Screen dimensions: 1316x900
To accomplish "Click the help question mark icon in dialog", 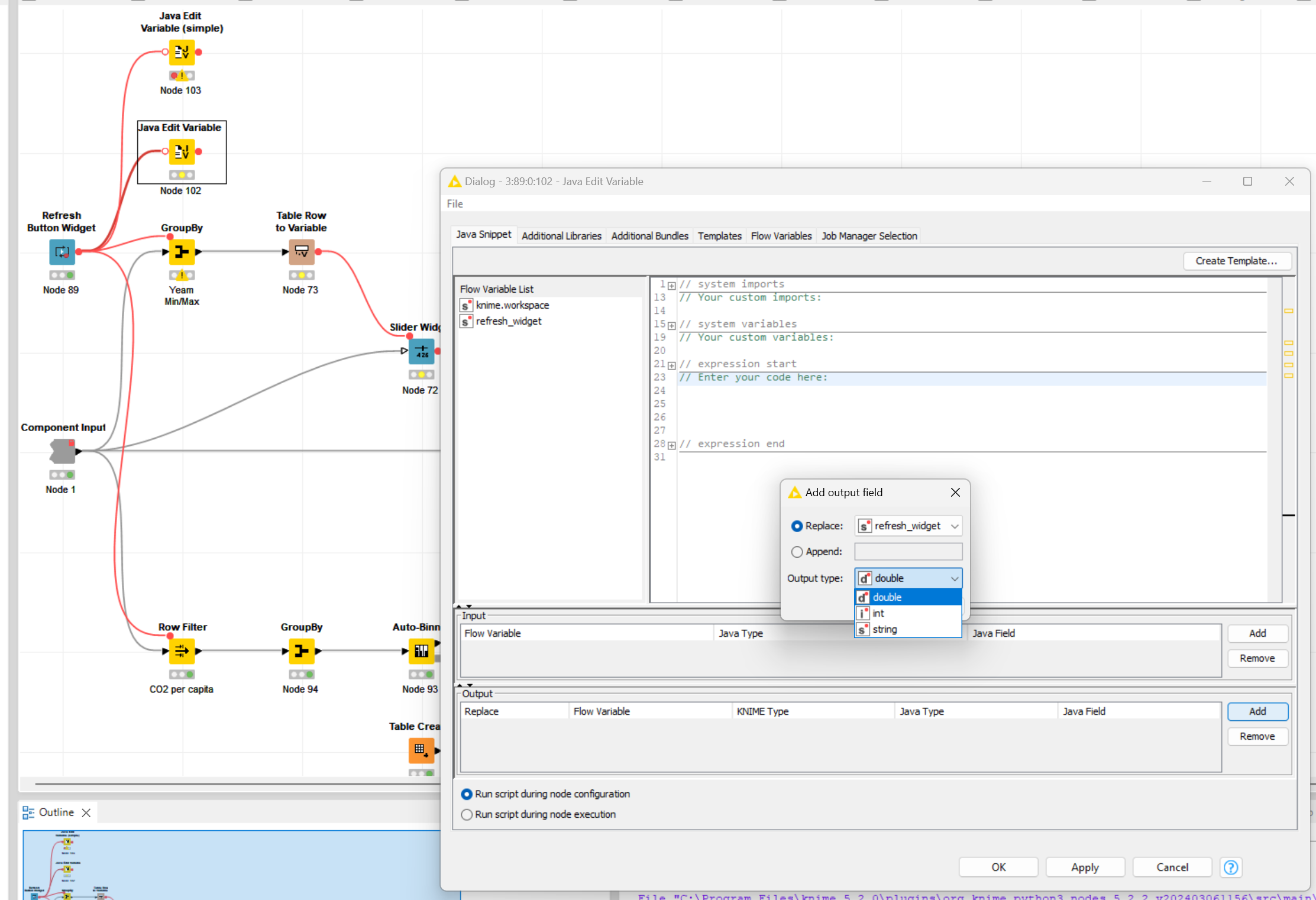I will 1231,867.
